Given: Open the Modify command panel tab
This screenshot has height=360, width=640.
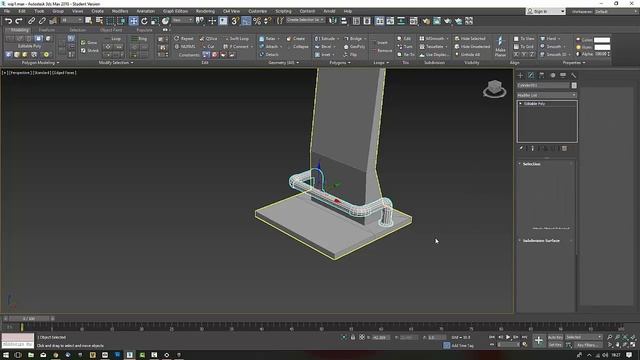Looking at the screenshot, I should (x=531, y=76).
